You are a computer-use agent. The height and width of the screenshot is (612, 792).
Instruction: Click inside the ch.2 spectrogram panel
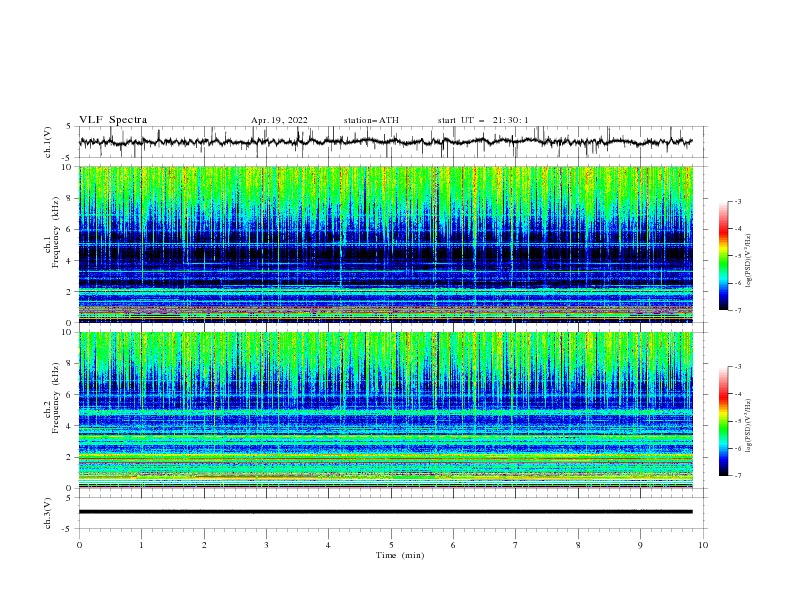click(x=385, y=410)
